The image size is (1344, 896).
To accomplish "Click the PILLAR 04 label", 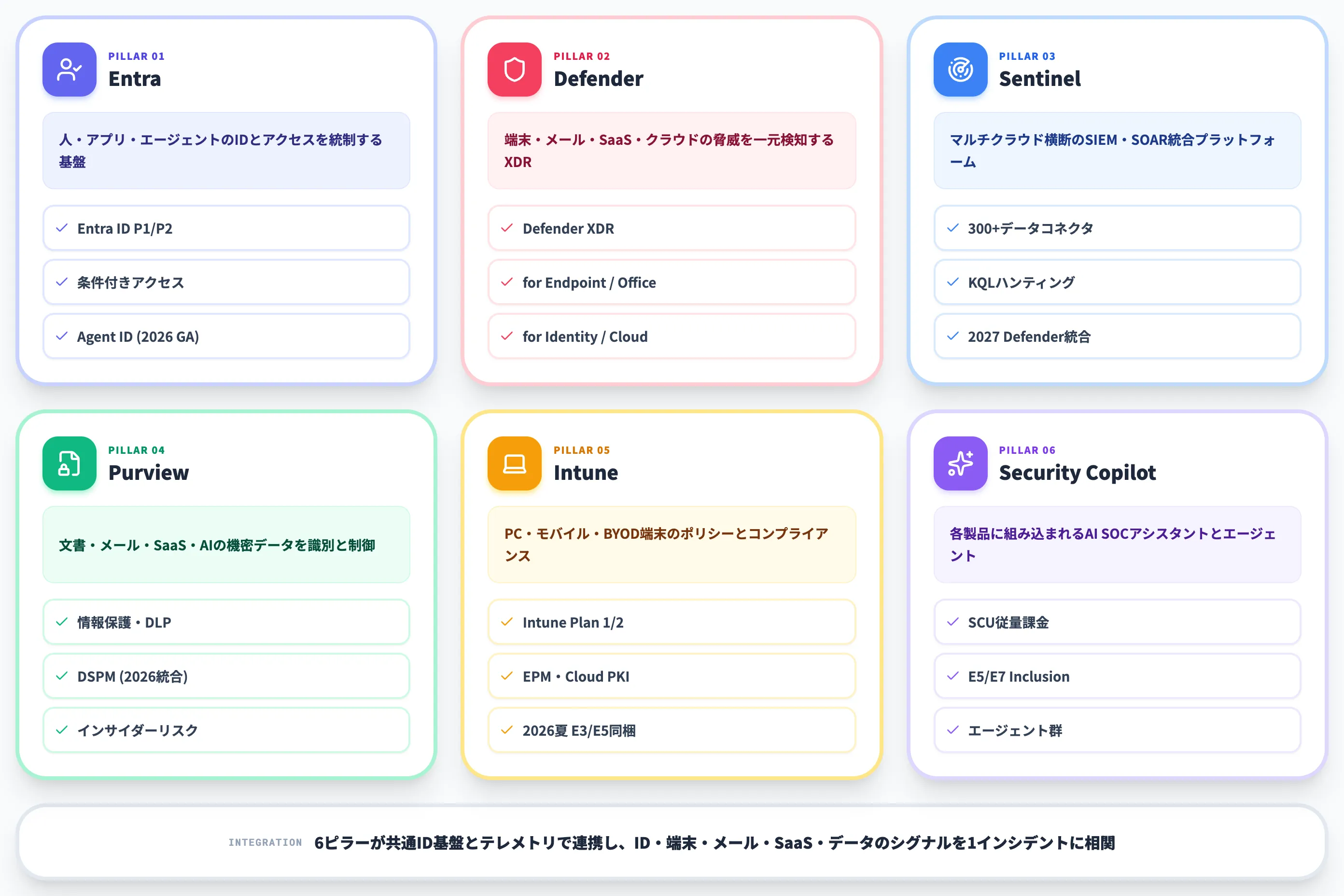I will click(x=137, y=450).
